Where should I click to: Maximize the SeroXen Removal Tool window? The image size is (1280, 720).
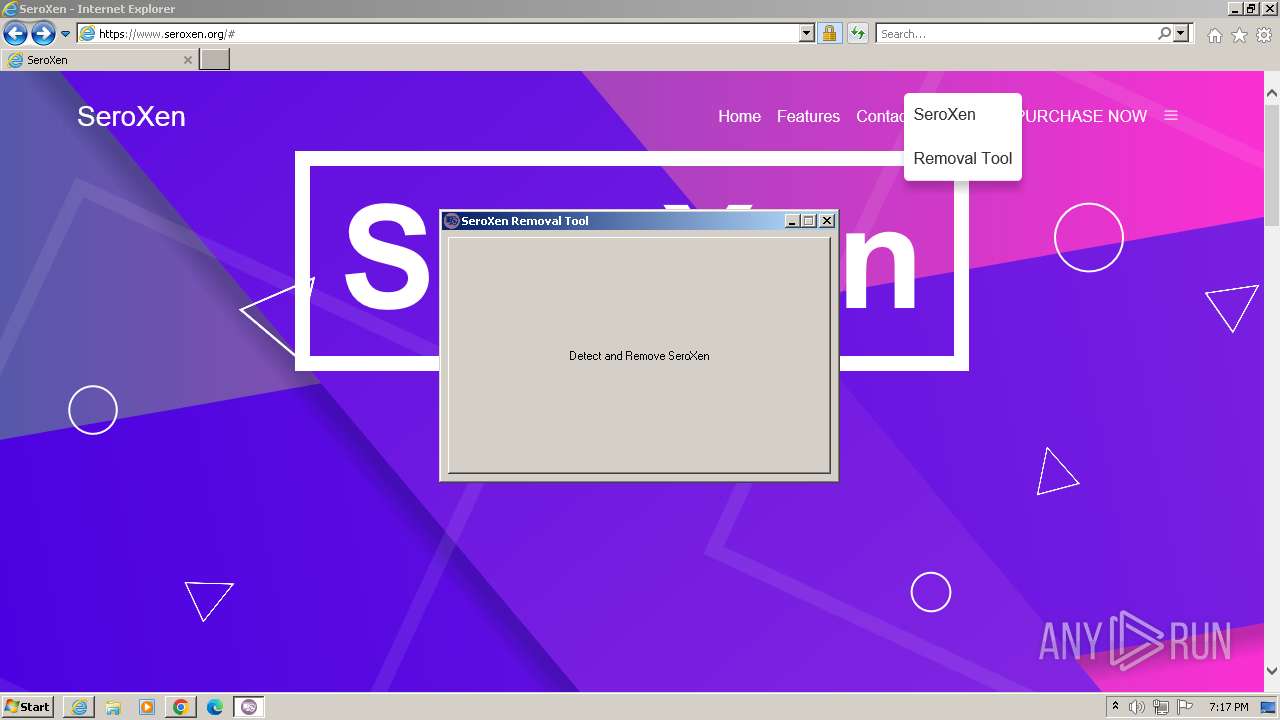[x=809, y=221]
